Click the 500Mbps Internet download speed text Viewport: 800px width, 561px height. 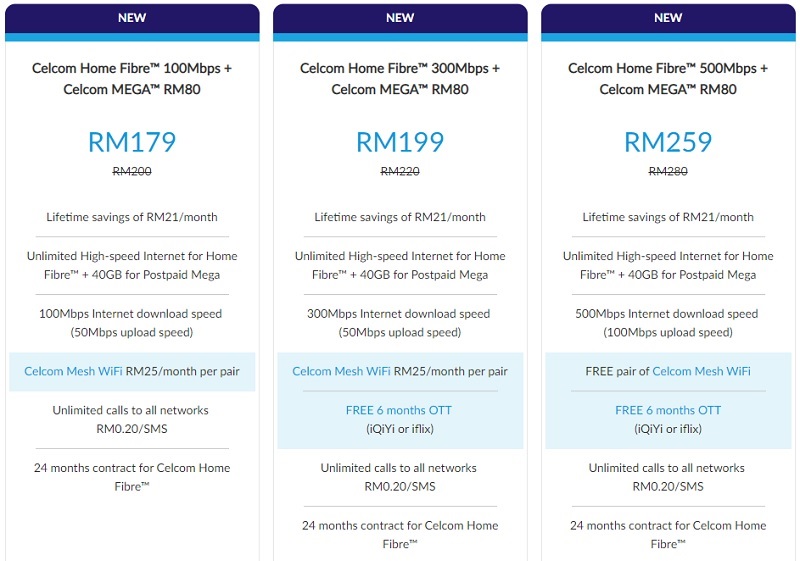click(x=667, y=314)
